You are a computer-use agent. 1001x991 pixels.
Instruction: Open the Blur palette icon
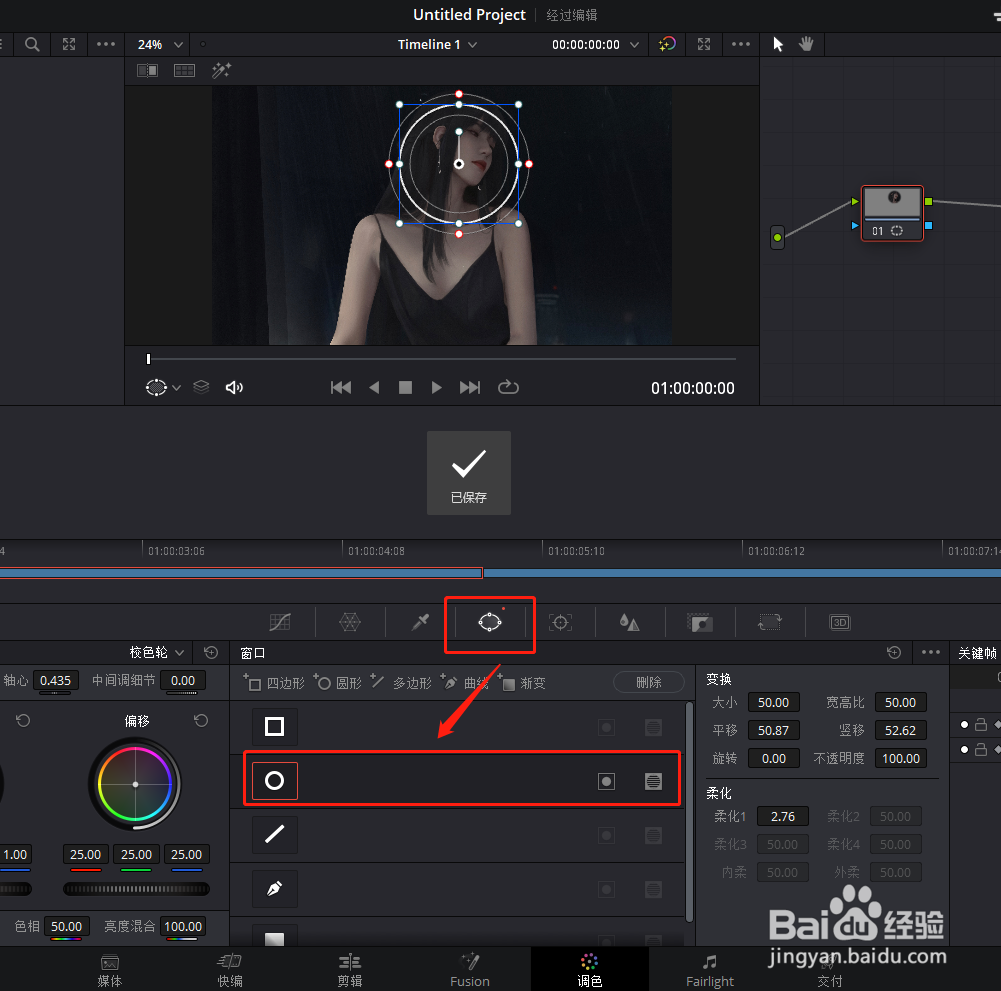(629, 622)
